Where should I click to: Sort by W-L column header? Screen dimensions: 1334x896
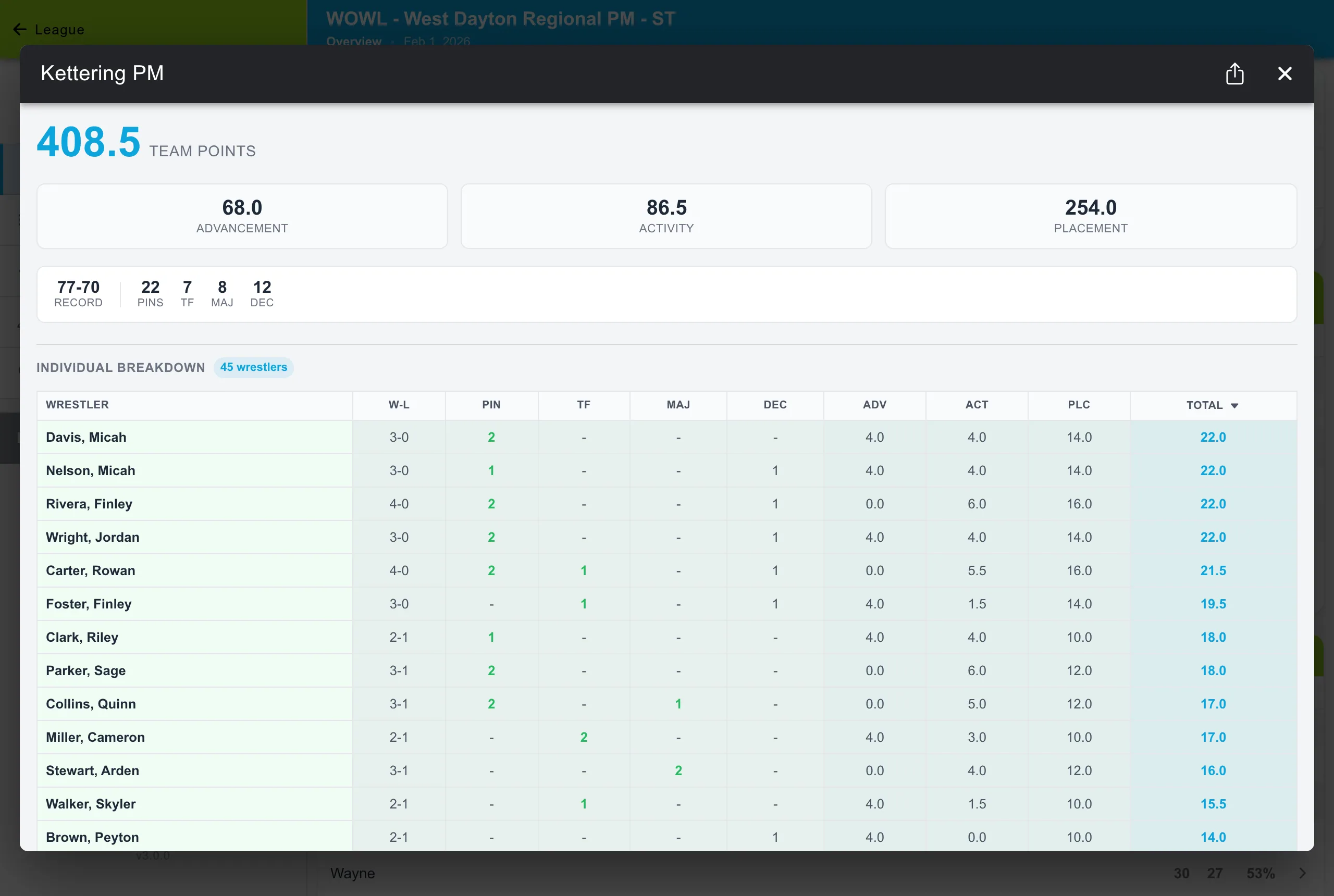(399, 405)
